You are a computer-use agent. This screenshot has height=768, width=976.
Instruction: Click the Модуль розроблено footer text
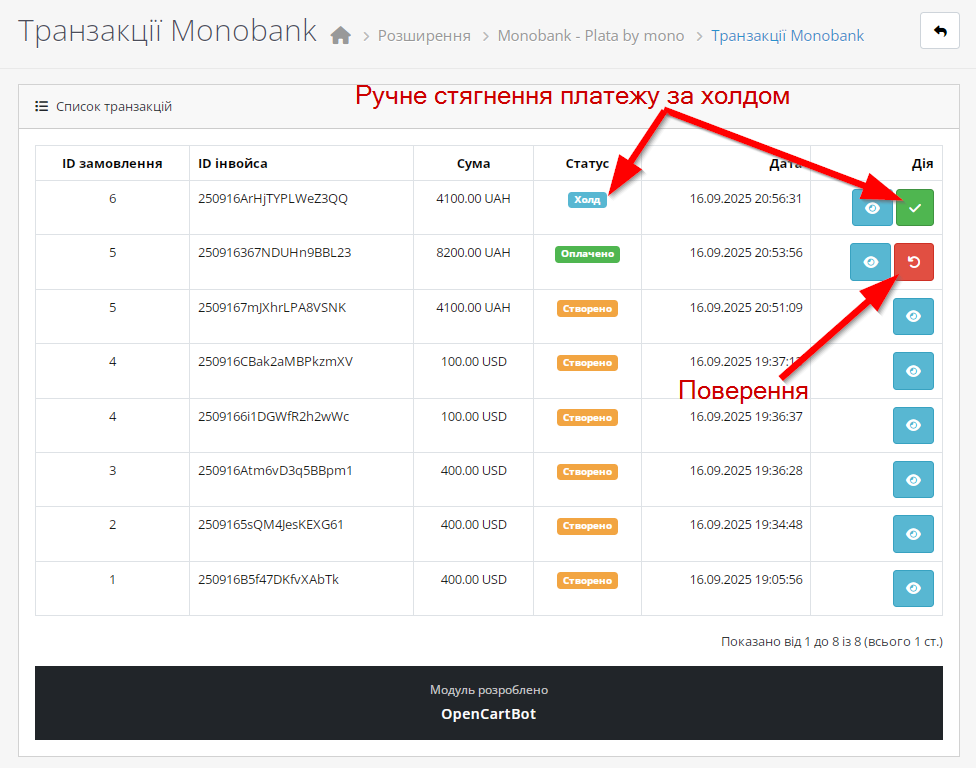pyautogui.click(x=489, y=690)
